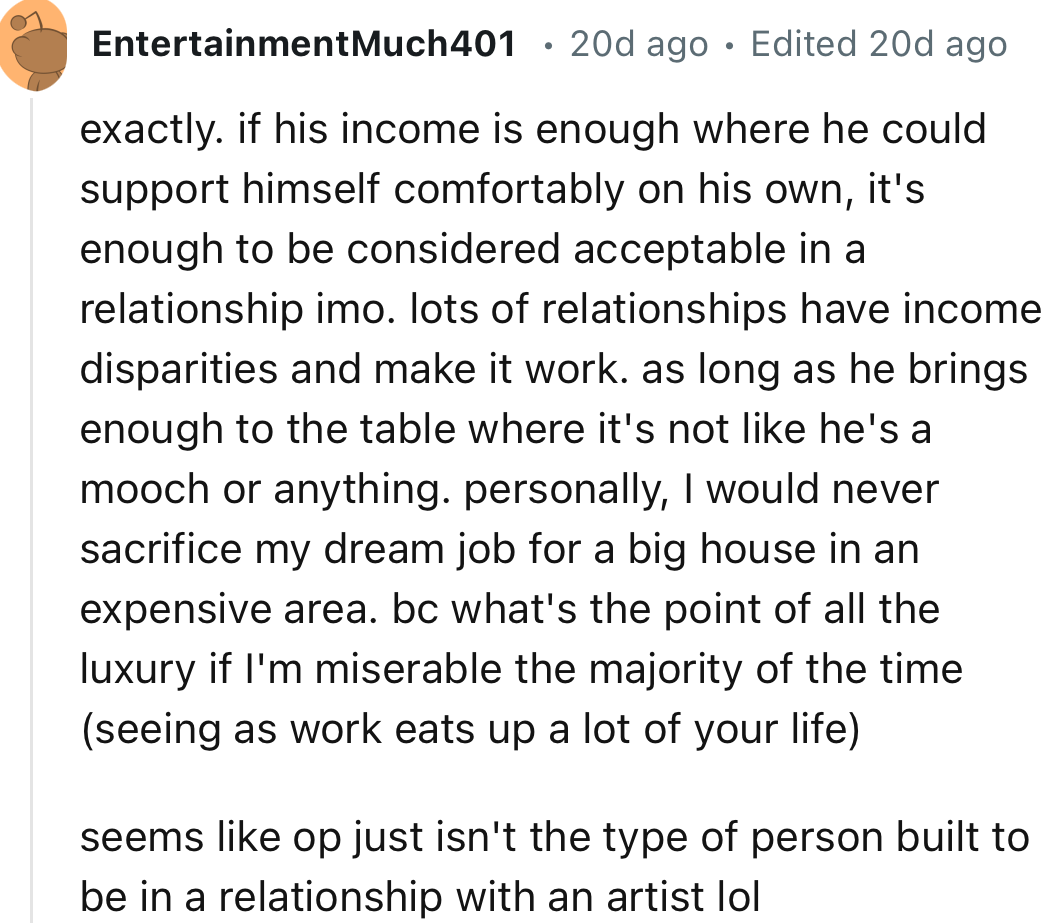Image resolution: width=1057 pixels, height=923 pixels.
Task: Click the '20d ago' timestamp
Action: pyautogui.click(x=638, y=43)
